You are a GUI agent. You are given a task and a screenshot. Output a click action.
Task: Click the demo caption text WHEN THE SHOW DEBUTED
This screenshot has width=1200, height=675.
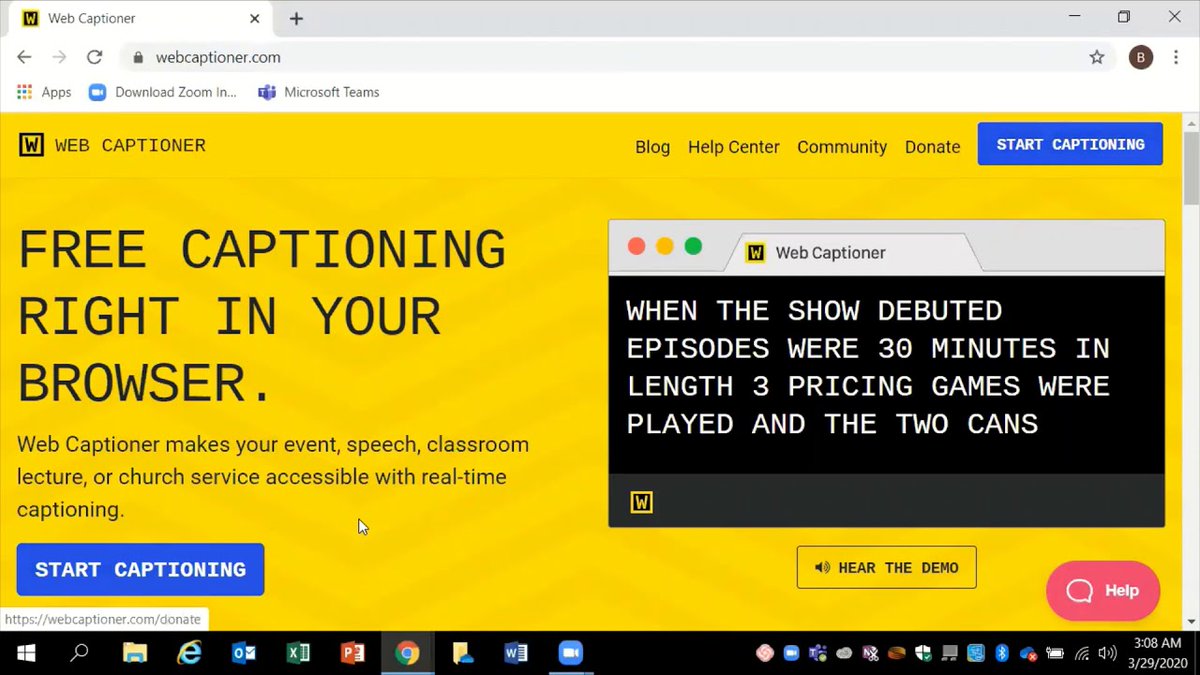(814, 311)
